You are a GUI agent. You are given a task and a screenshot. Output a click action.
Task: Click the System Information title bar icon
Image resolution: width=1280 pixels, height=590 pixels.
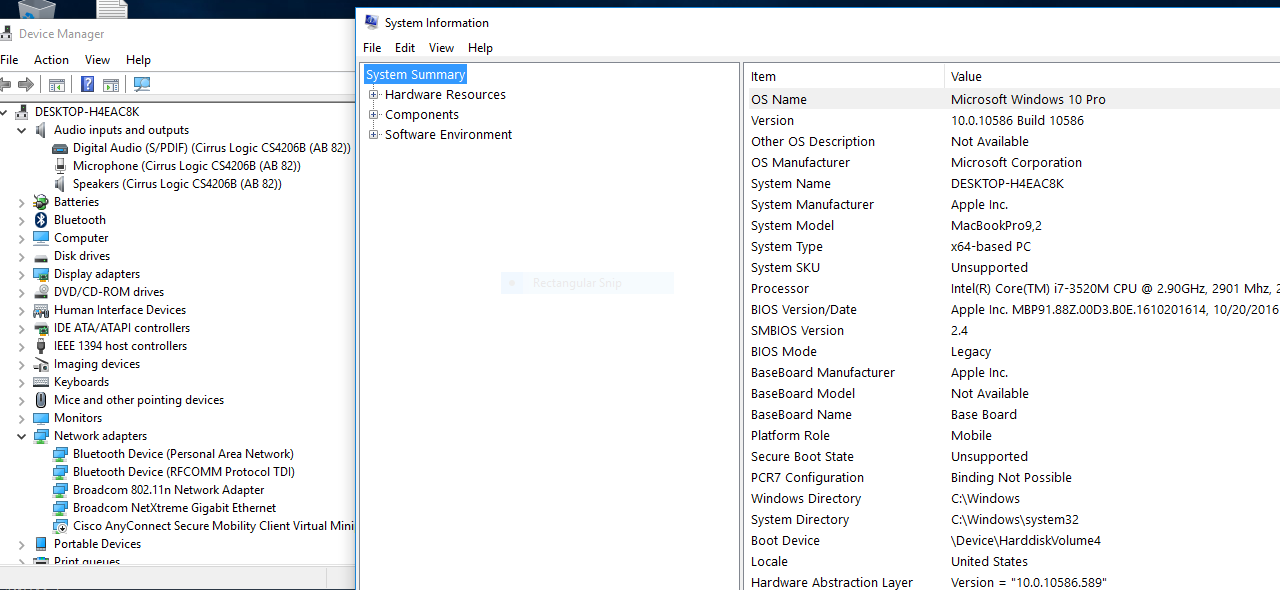coord(372,22)
